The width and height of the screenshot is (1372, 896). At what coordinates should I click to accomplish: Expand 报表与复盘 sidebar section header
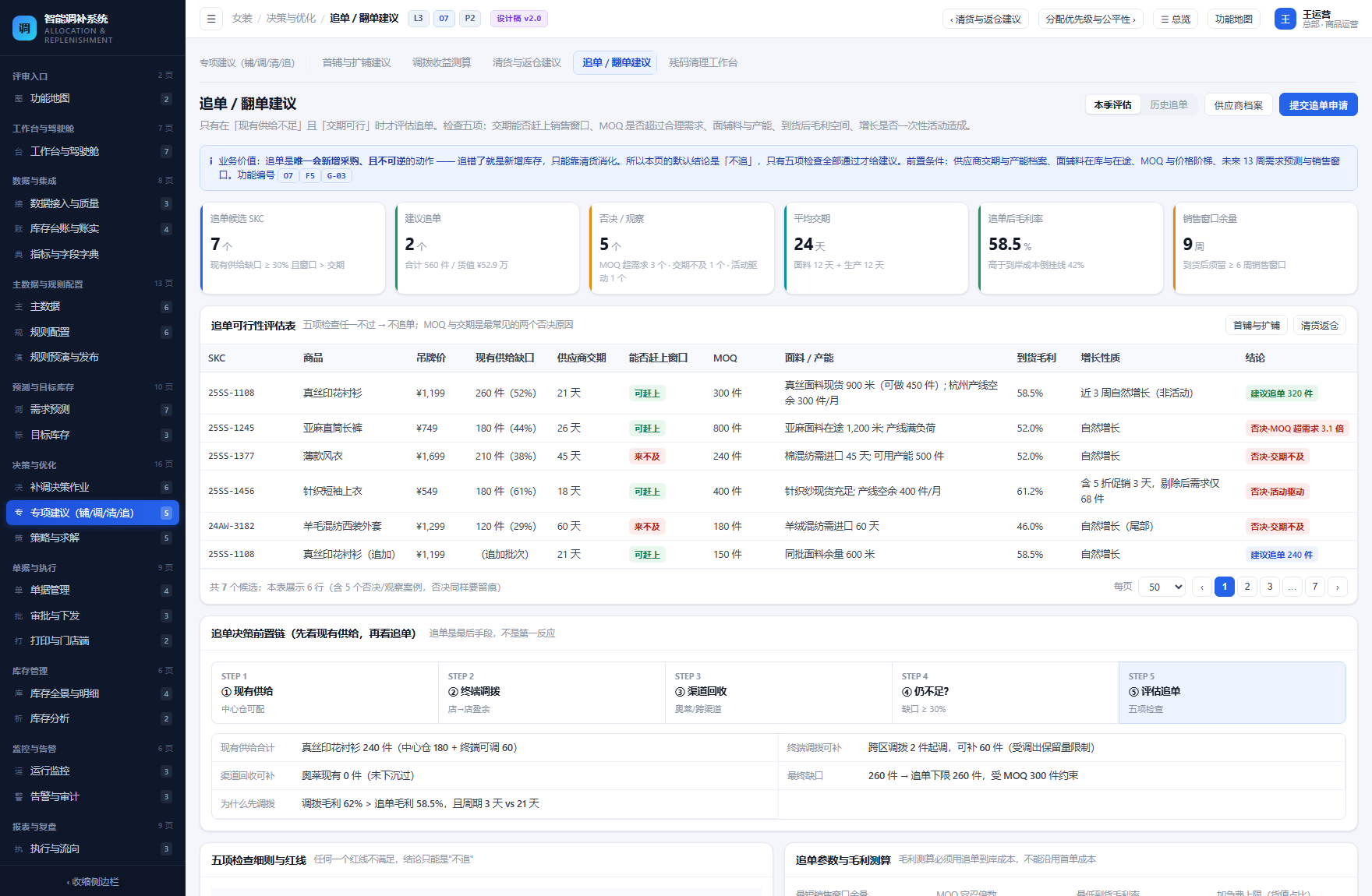click(93, 827)
